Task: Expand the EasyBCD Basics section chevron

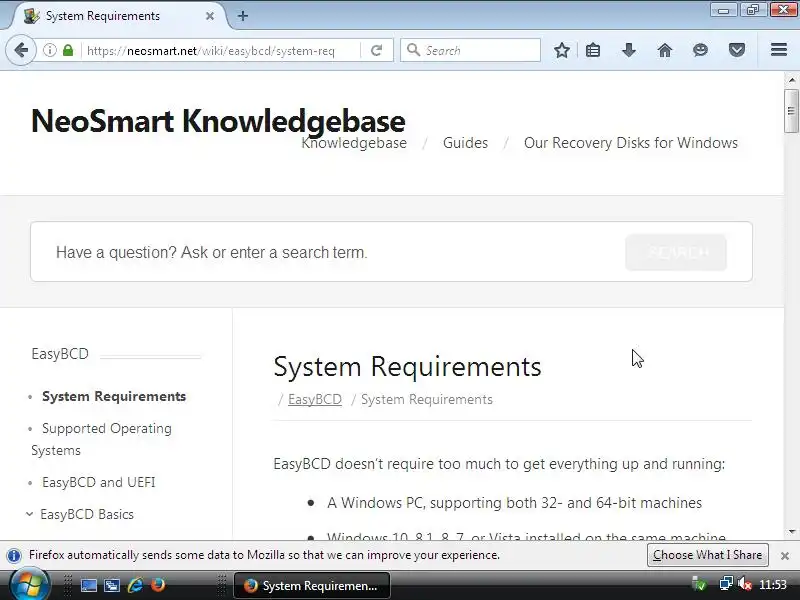Action: 30,514
